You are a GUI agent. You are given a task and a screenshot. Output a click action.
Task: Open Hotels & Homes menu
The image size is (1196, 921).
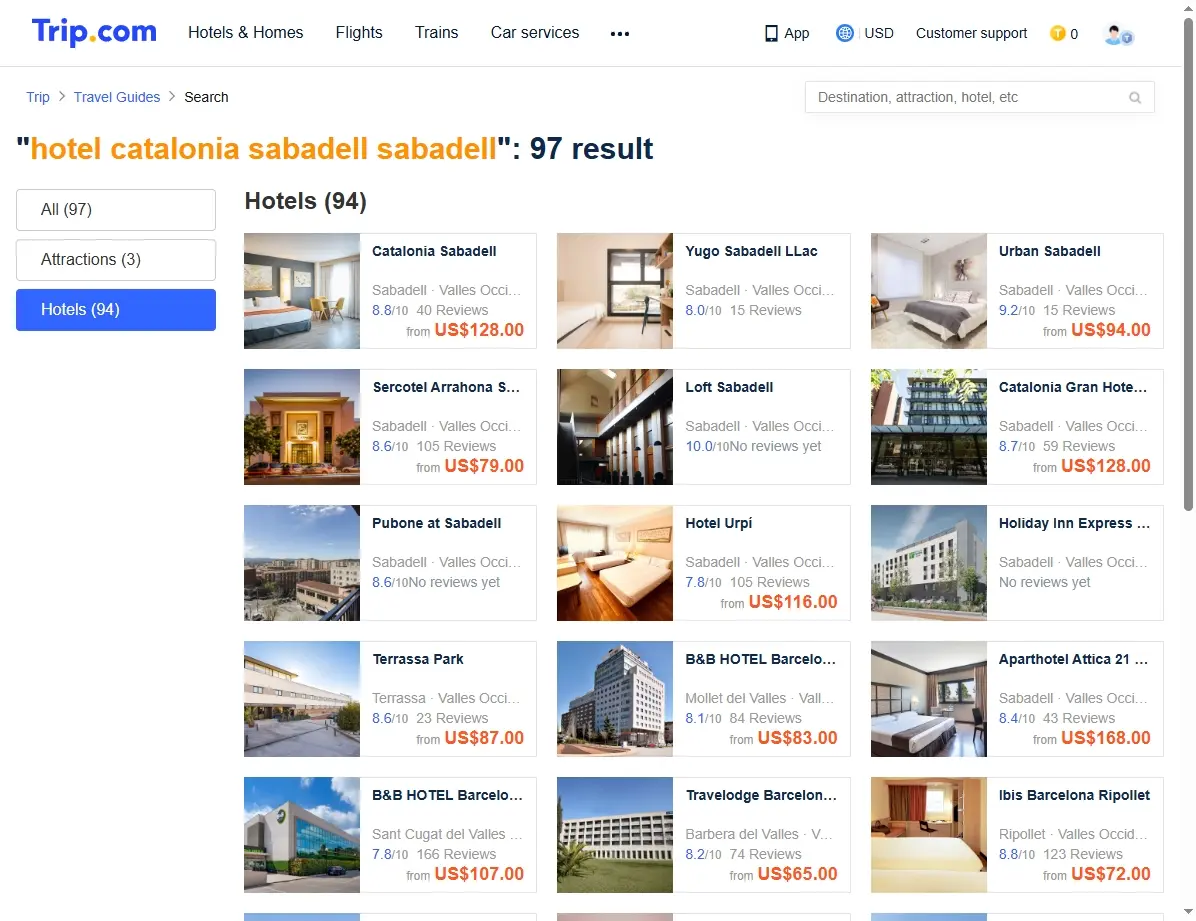pos(246,32)
